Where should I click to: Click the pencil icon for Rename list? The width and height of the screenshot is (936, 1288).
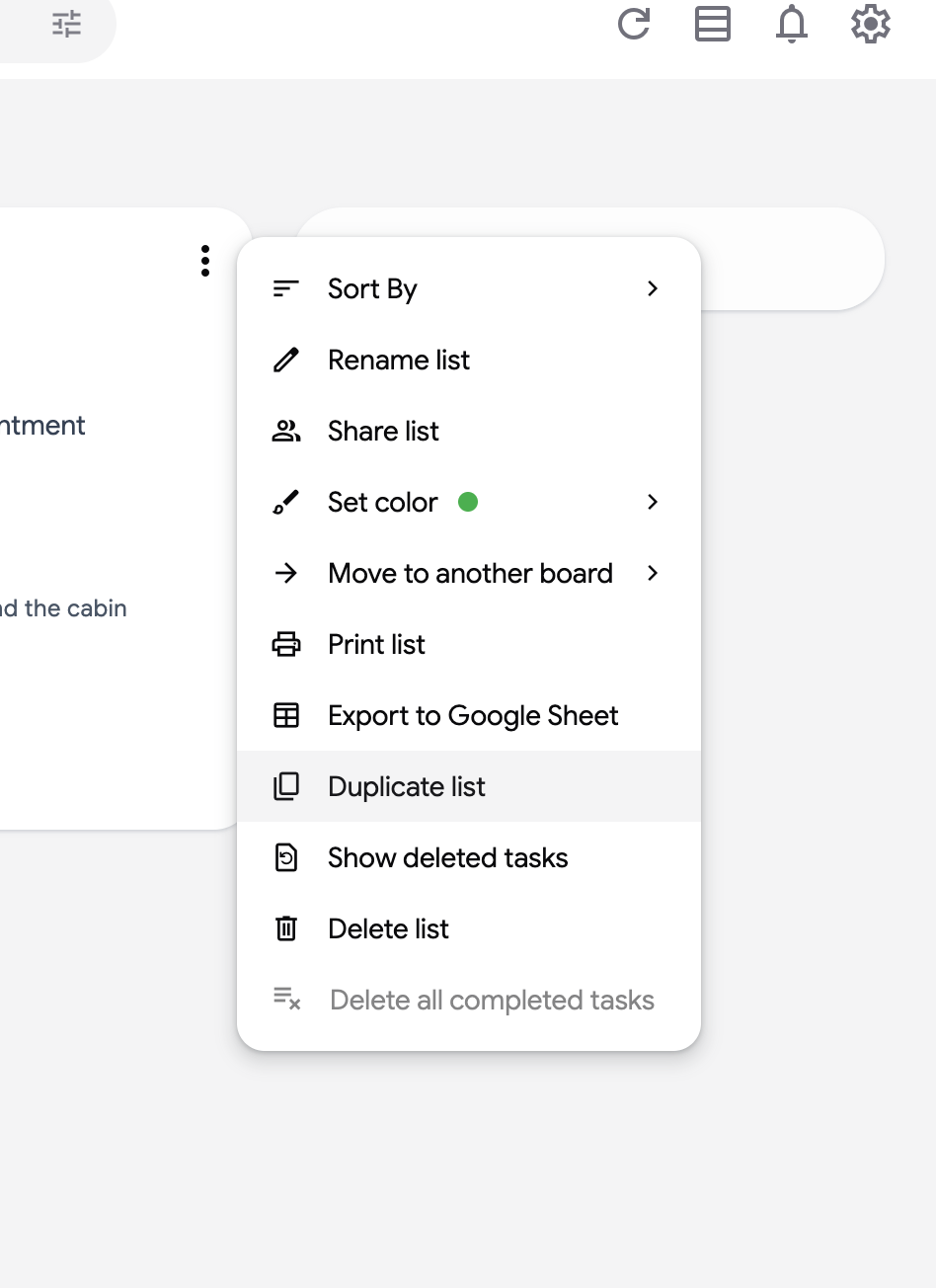click(x=286, y=360)
